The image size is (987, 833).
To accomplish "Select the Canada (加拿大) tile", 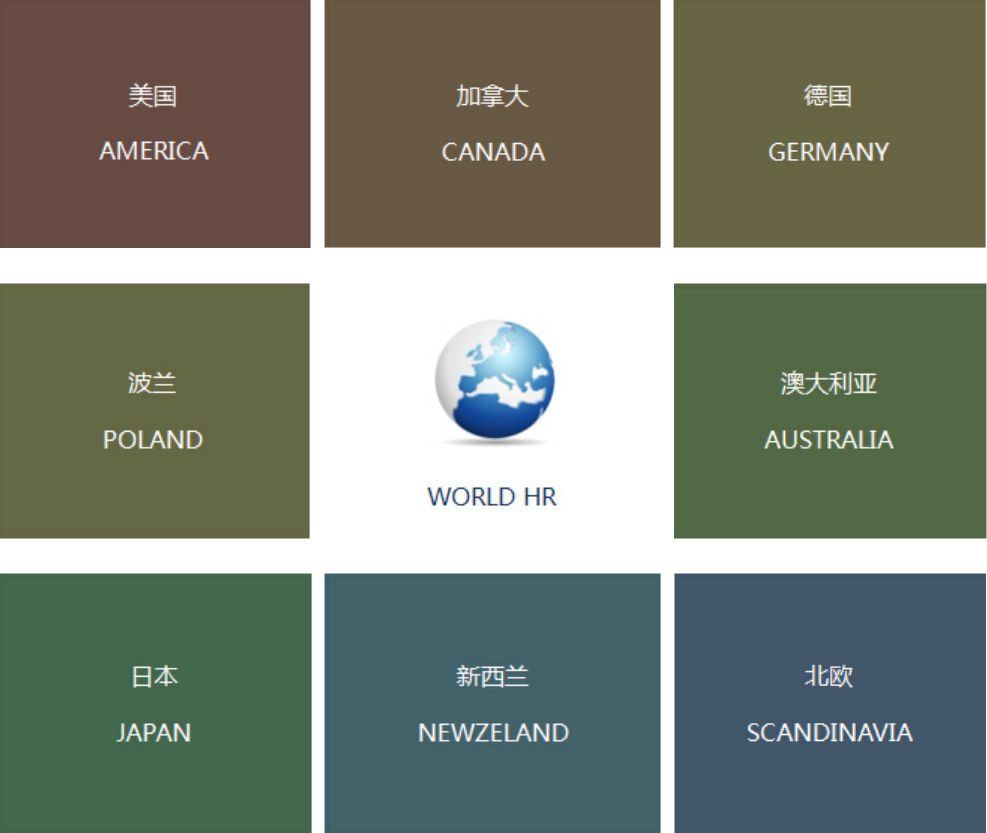I will [492, 123].
